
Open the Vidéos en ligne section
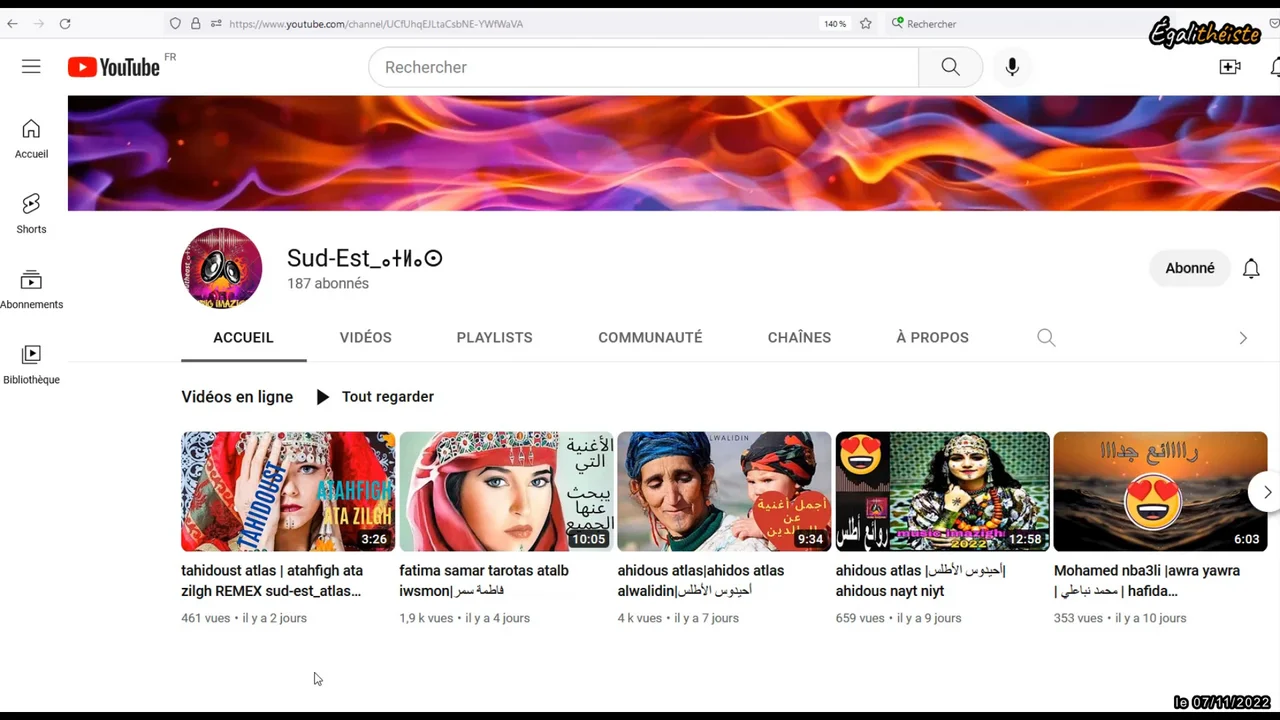(237, 397)
